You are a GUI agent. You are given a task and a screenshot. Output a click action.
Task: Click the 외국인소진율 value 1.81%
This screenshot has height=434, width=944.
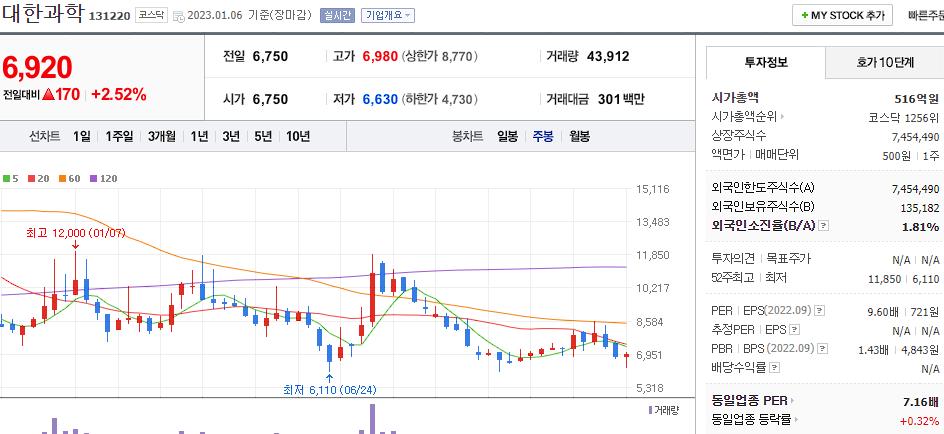(x=921, y=227)
